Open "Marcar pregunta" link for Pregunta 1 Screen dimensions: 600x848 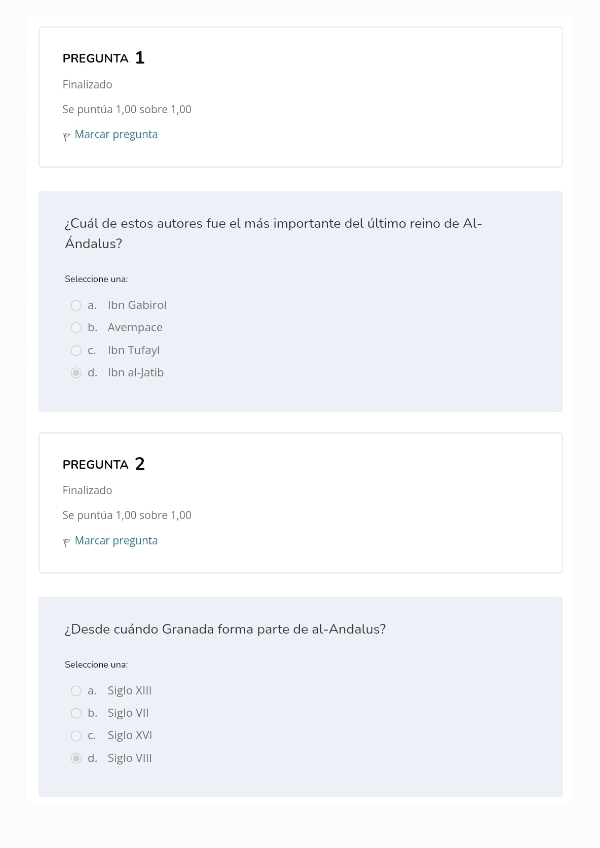pyautogui.click(x=116, y=135)
